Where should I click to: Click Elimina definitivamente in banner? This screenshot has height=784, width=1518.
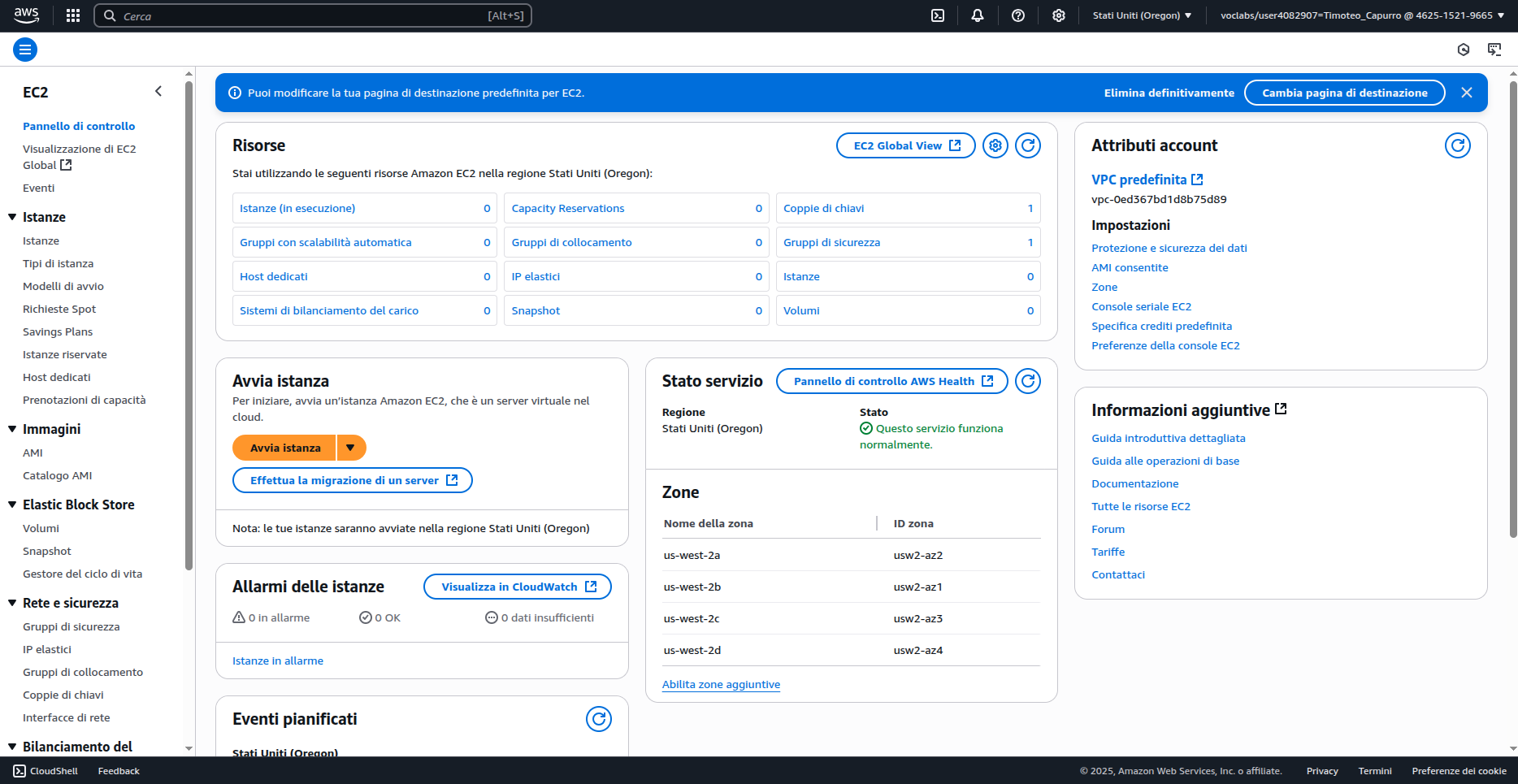click(x=1169, y=93)
